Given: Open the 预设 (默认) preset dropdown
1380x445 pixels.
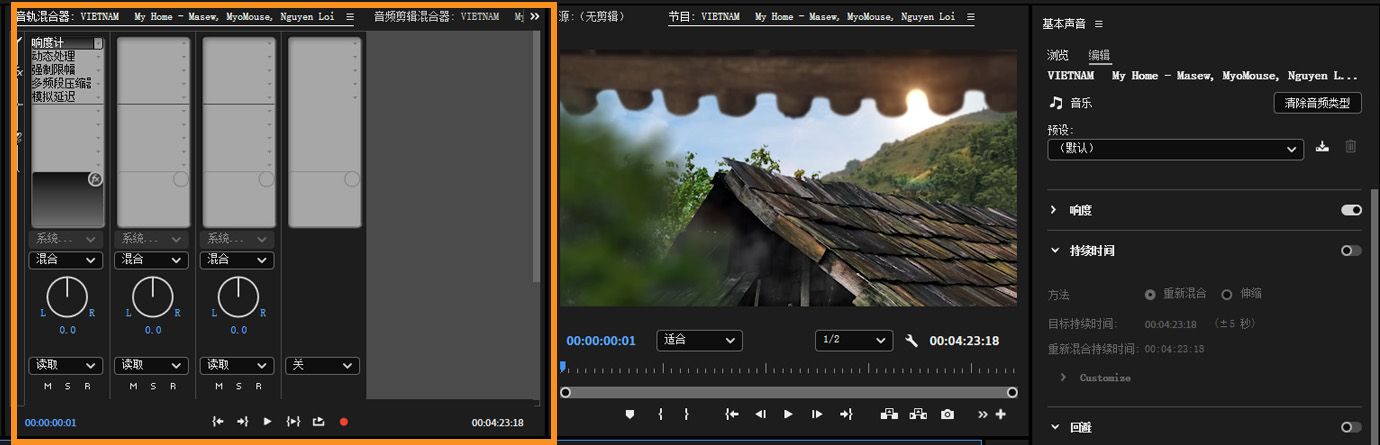Looking at the screenshot, I should pos(1176,148).
